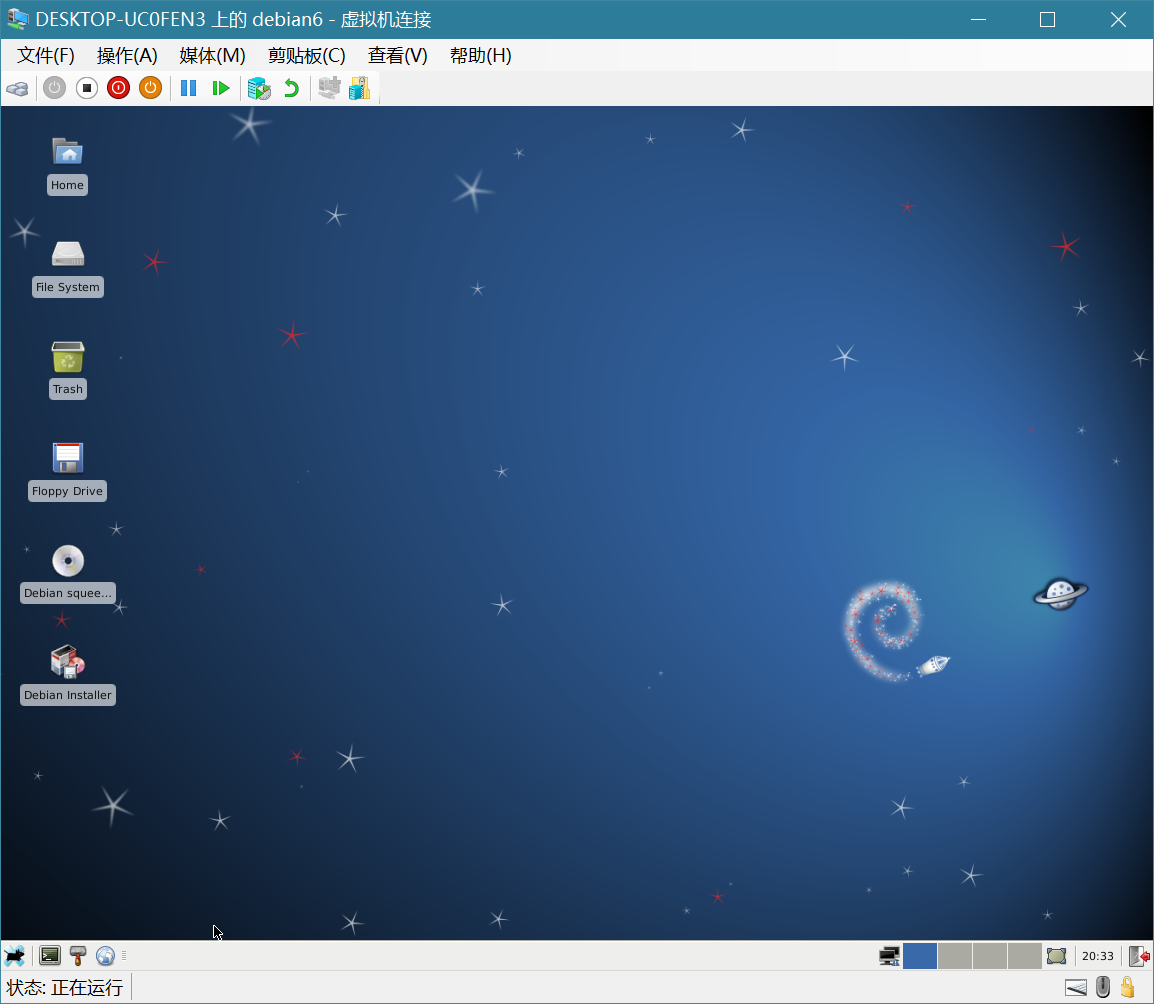
Task: Click the orange Save state button
Action: [x=150, y=88]
